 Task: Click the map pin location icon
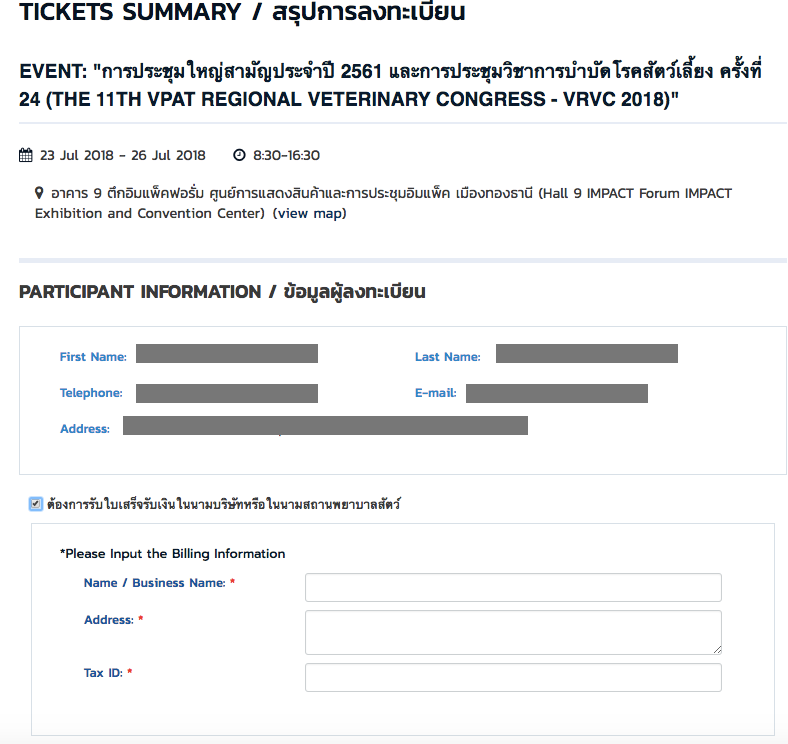click(x=39, y=193)
